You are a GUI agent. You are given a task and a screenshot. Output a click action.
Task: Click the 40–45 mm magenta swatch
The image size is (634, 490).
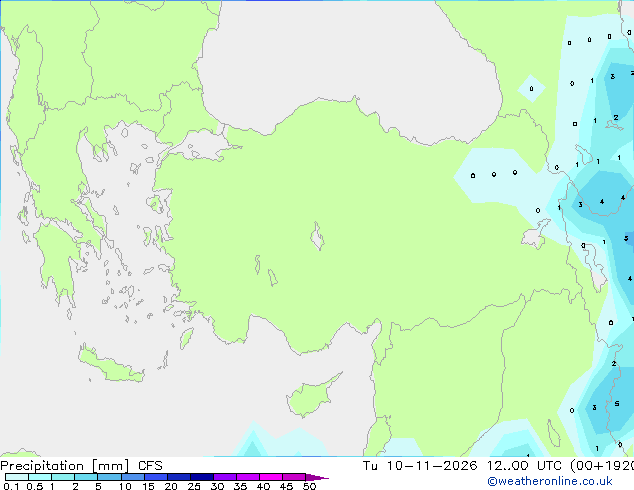pos(271,477)
